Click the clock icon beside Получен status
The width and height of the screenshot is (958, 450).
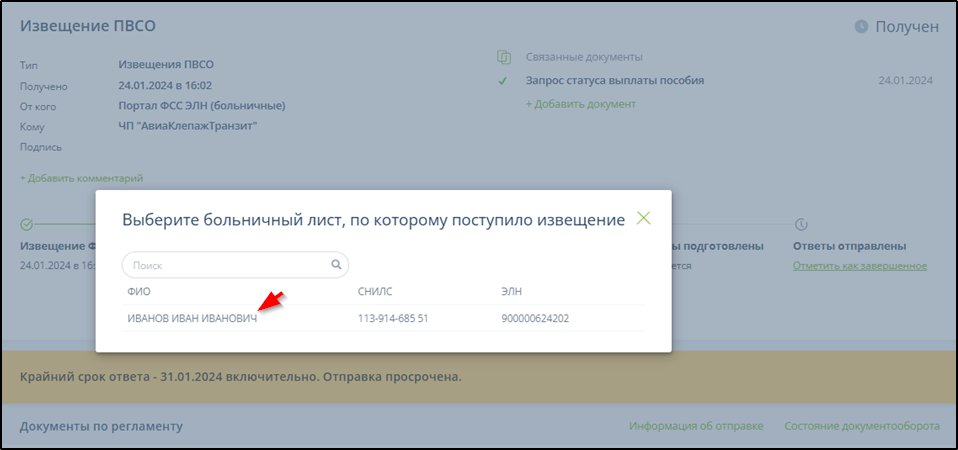(x=861, y=27)
